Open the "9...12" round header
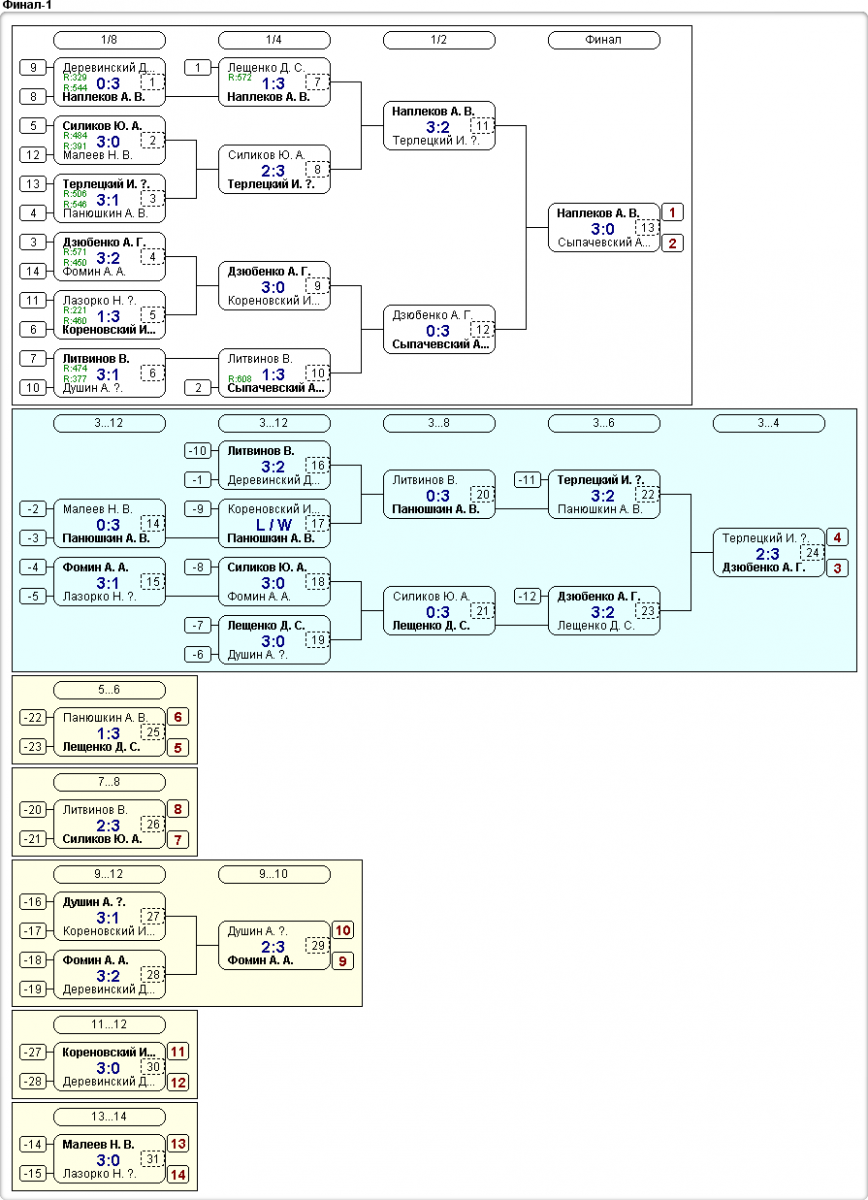 coord(109,874)
